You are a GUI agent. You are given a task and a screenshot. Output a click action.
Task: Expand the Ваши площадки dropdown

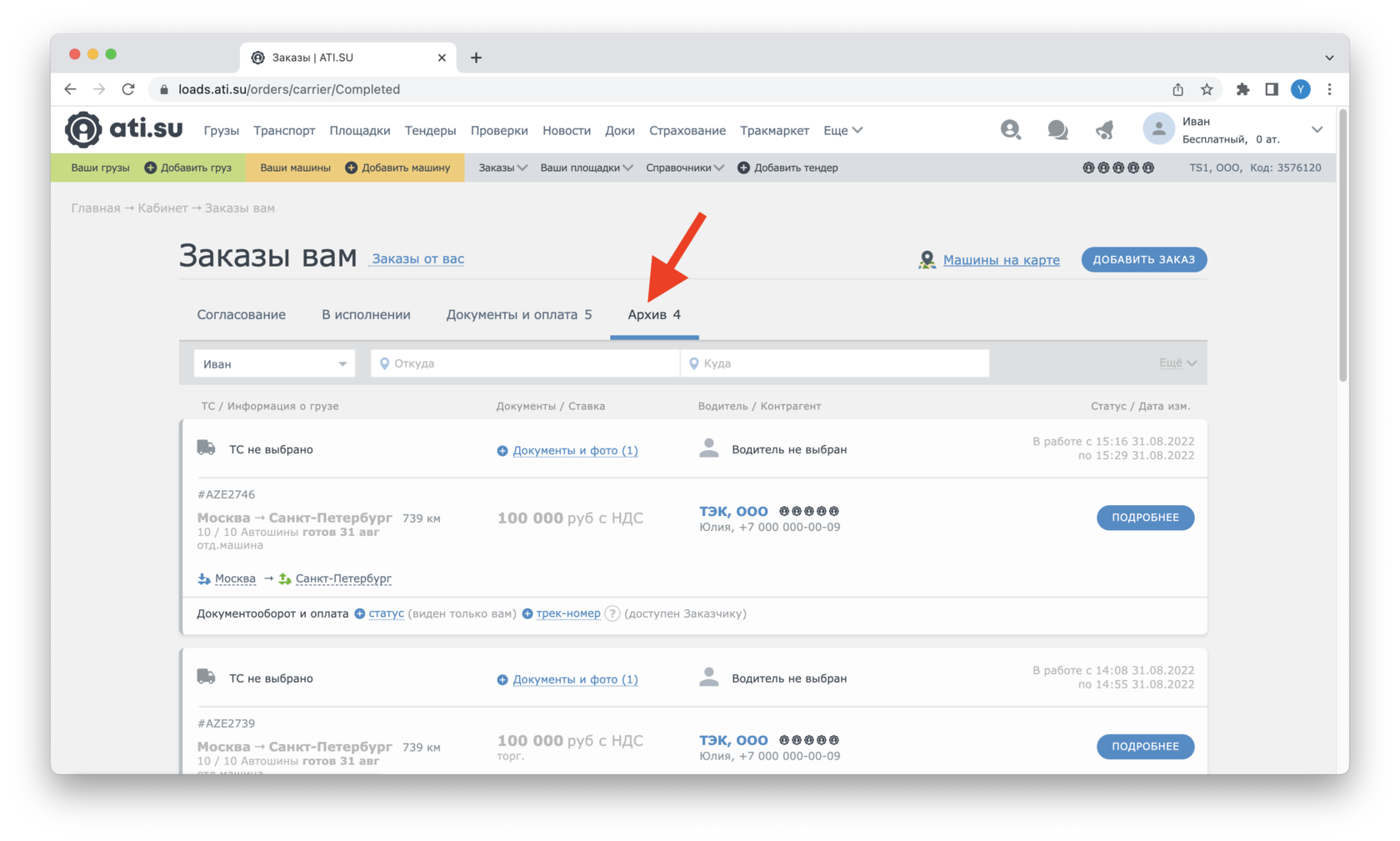587,168
